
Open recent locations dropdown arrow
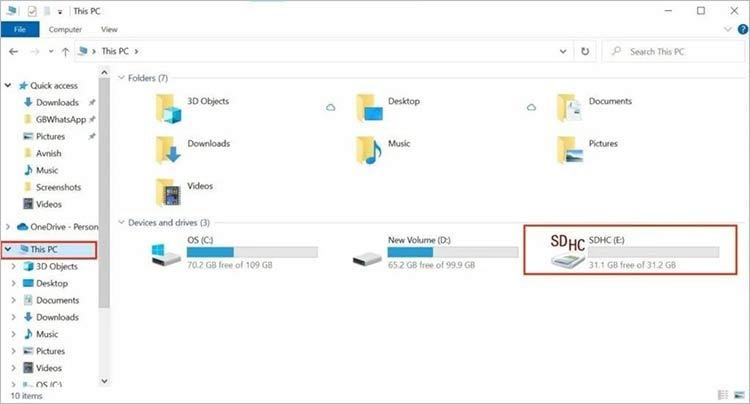51,52
